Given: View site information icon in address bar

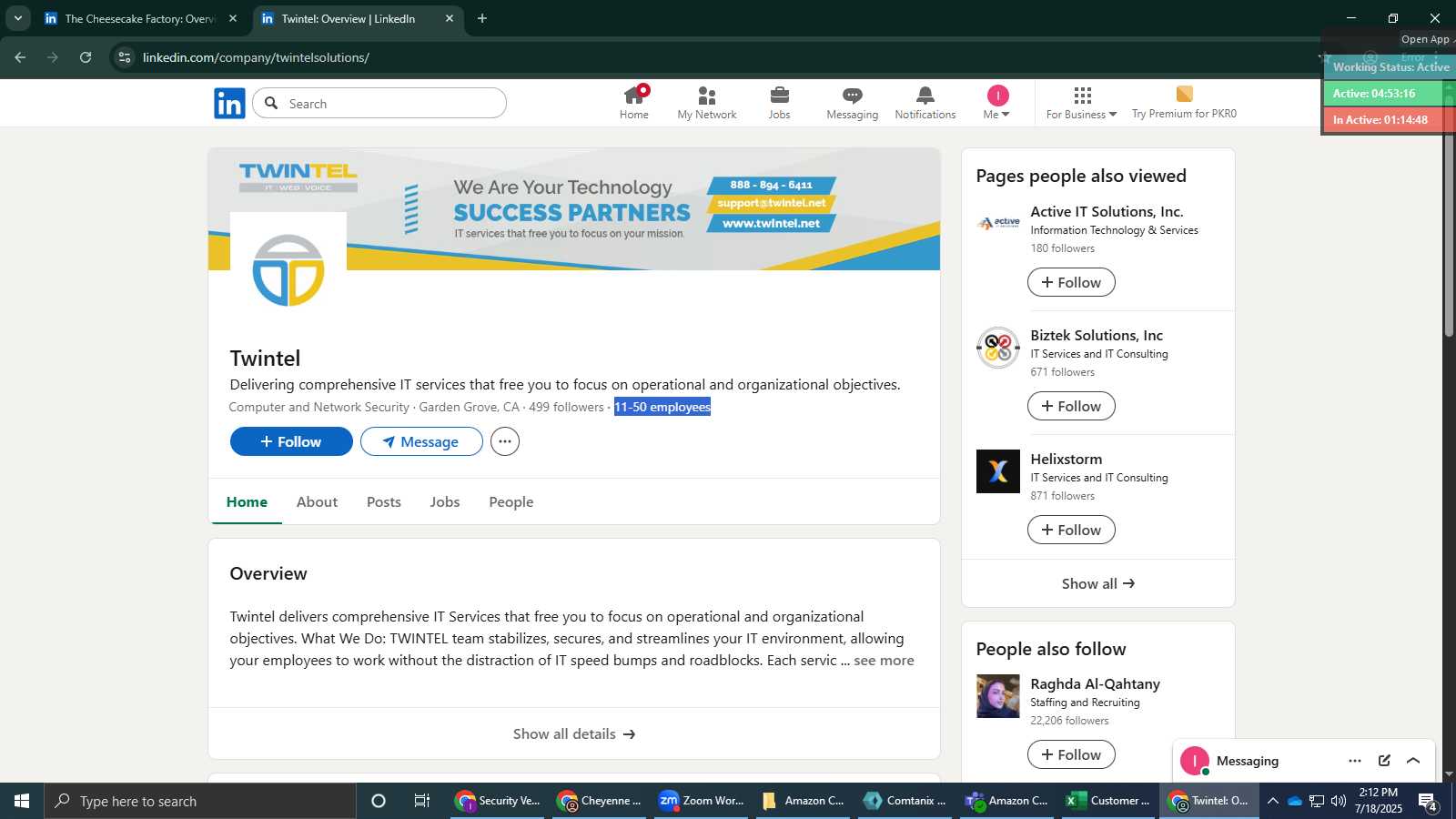Looking at the screenshot, I should click(125, 57).
